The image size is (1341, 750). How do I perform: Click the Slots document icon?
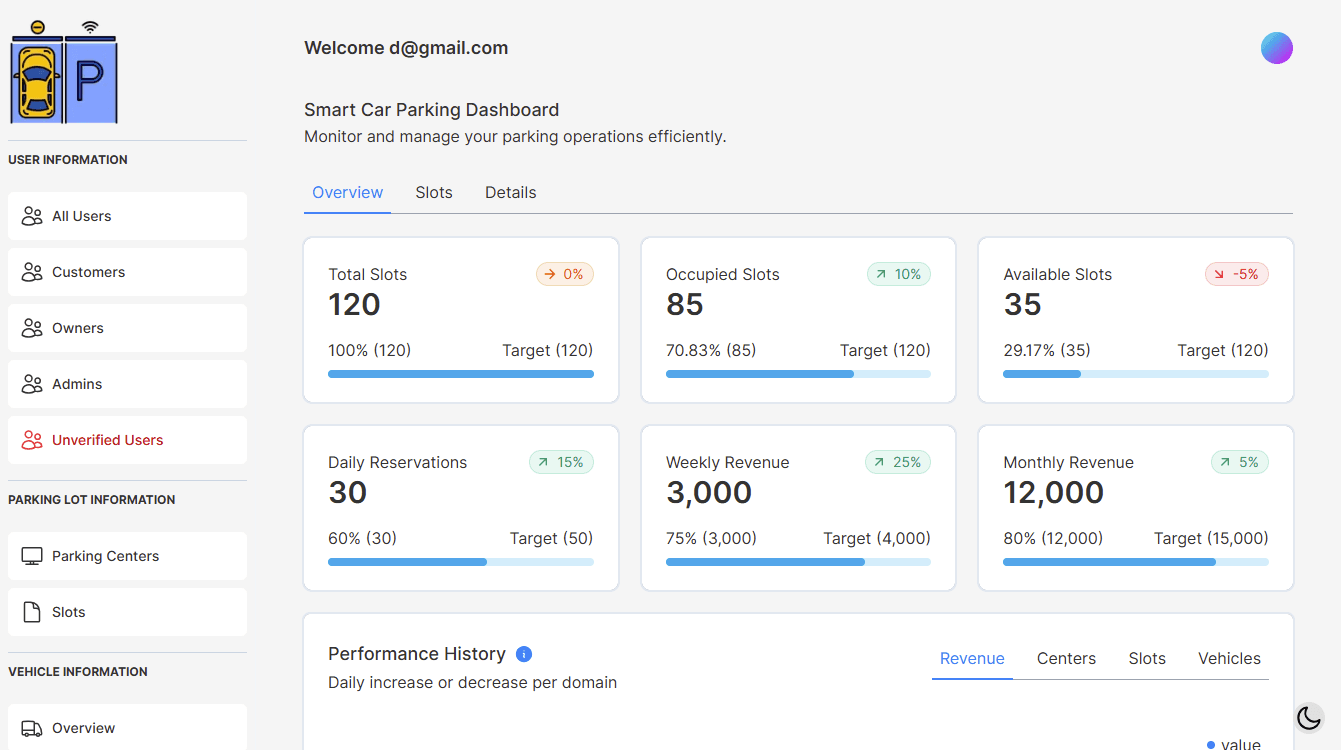click(x=31, y=611)
